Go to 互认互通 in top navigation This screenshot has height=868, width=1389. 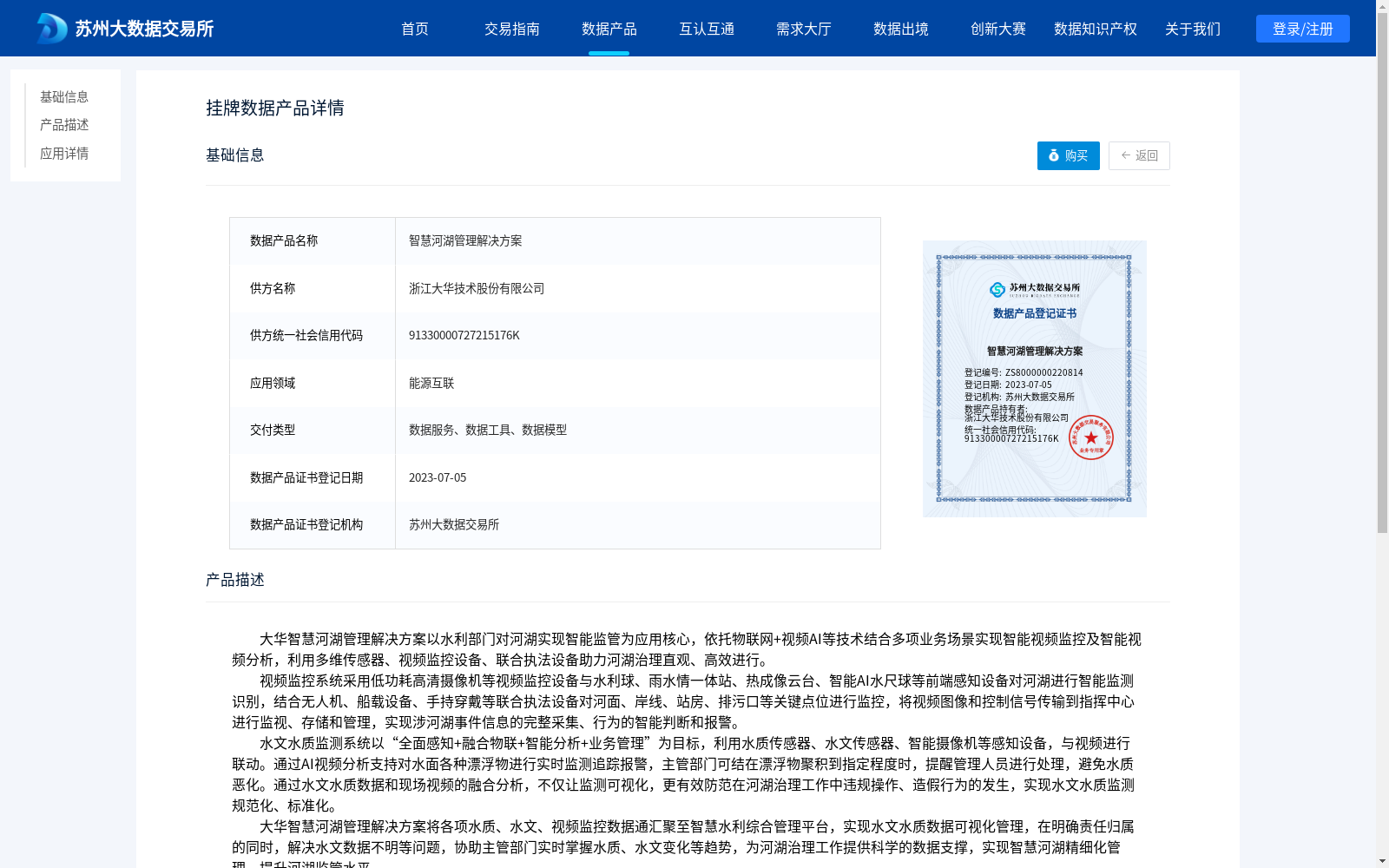707,29
